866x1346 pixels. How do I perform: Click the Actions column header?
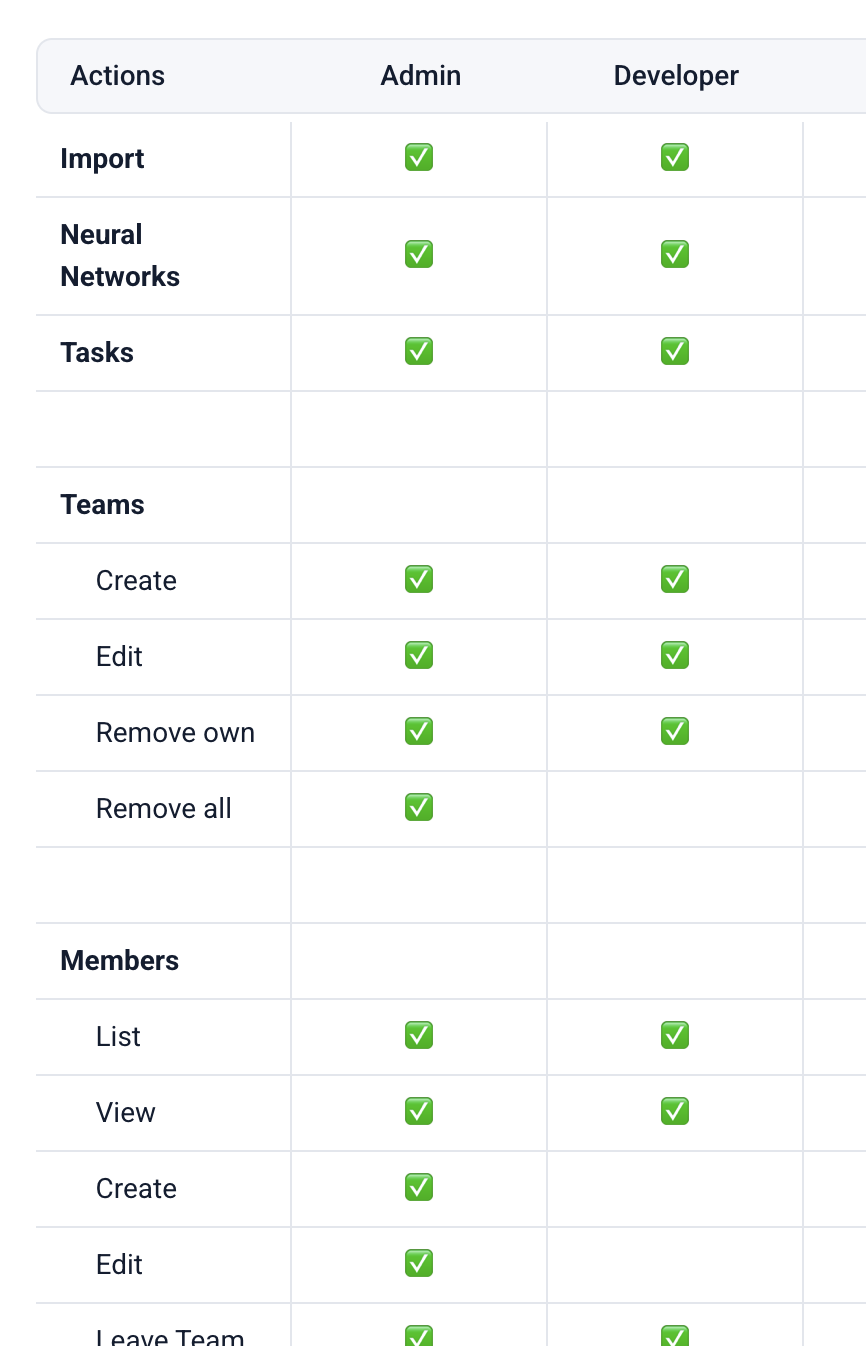pyautogui.click(x=118, y=76)
